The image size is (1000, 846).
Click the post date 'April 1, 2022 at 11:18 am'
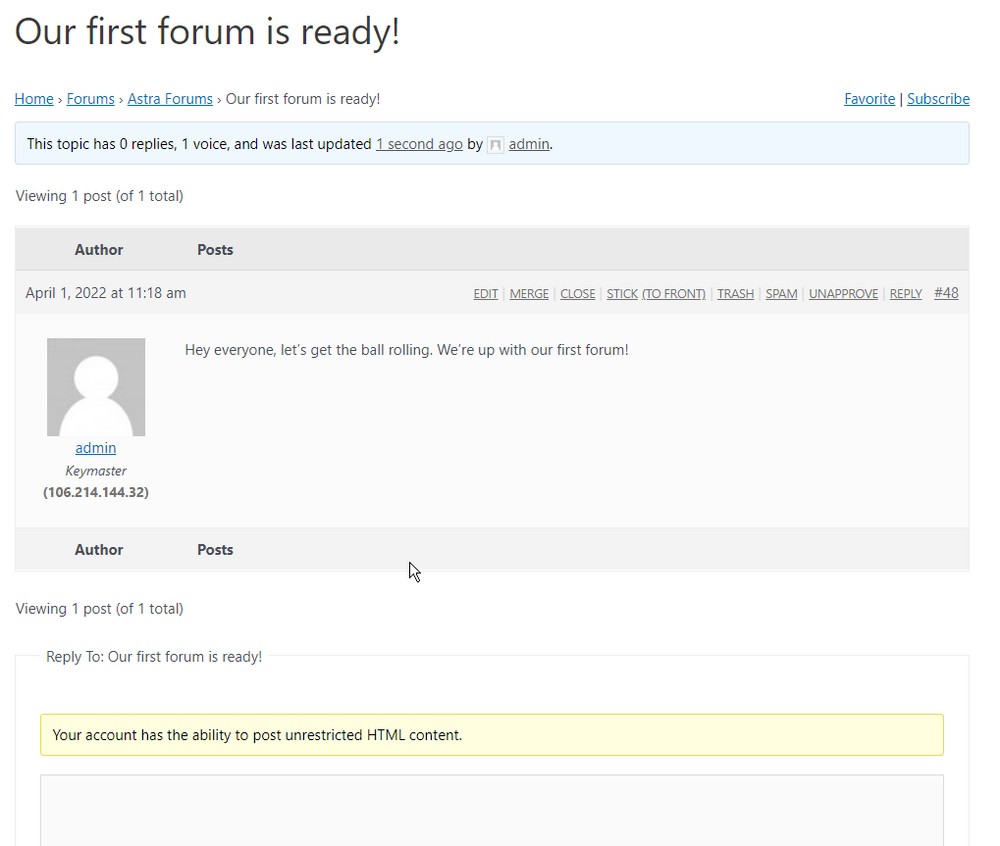(x=106, y=293)
